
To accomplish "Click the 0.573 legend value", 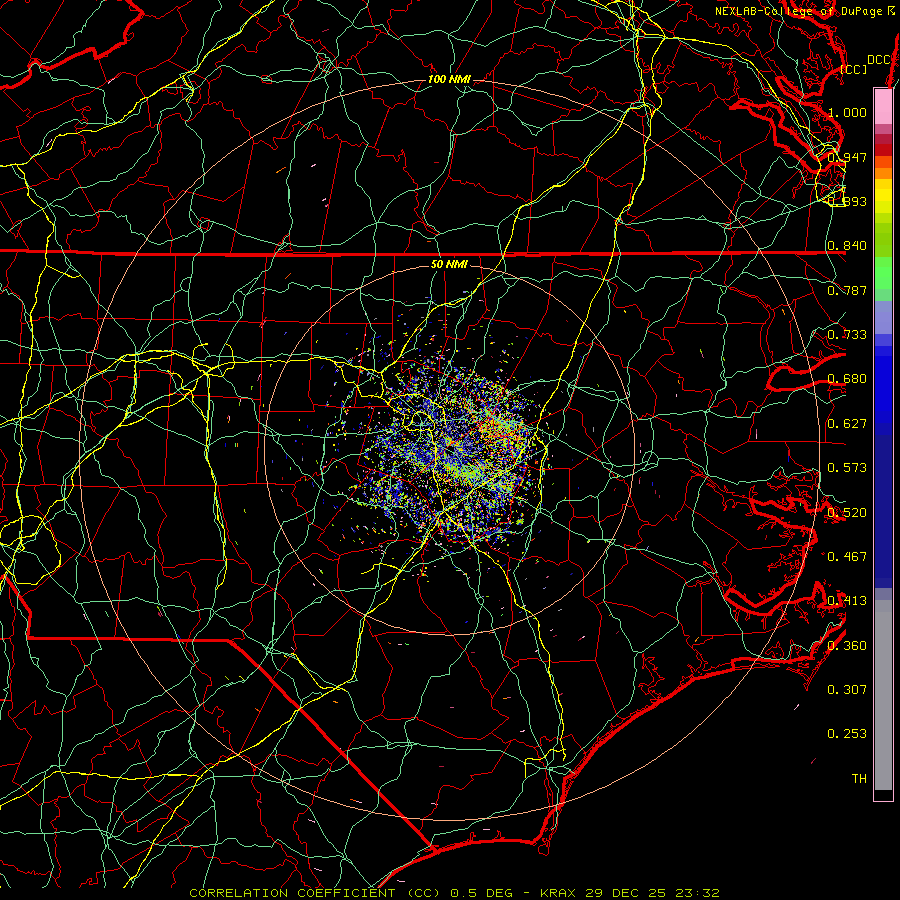I will (847, 468).
